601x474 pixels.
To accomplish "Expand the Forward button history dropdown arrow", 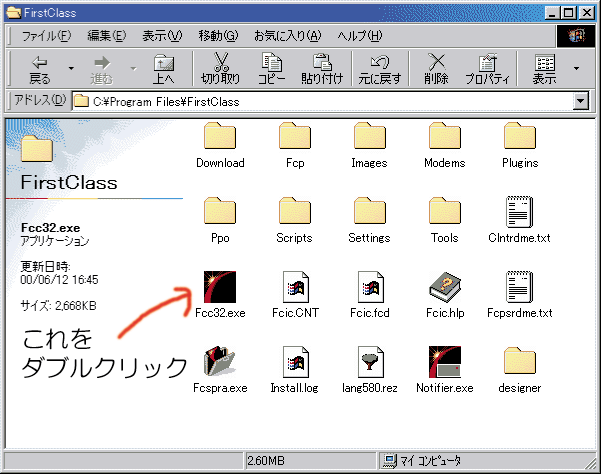I will click(133, 69).
